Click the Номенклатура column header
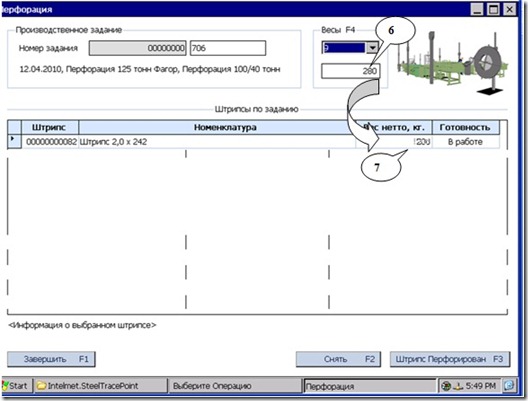Image resolution: width=528 pixels, height=401 pixels. 225,127
